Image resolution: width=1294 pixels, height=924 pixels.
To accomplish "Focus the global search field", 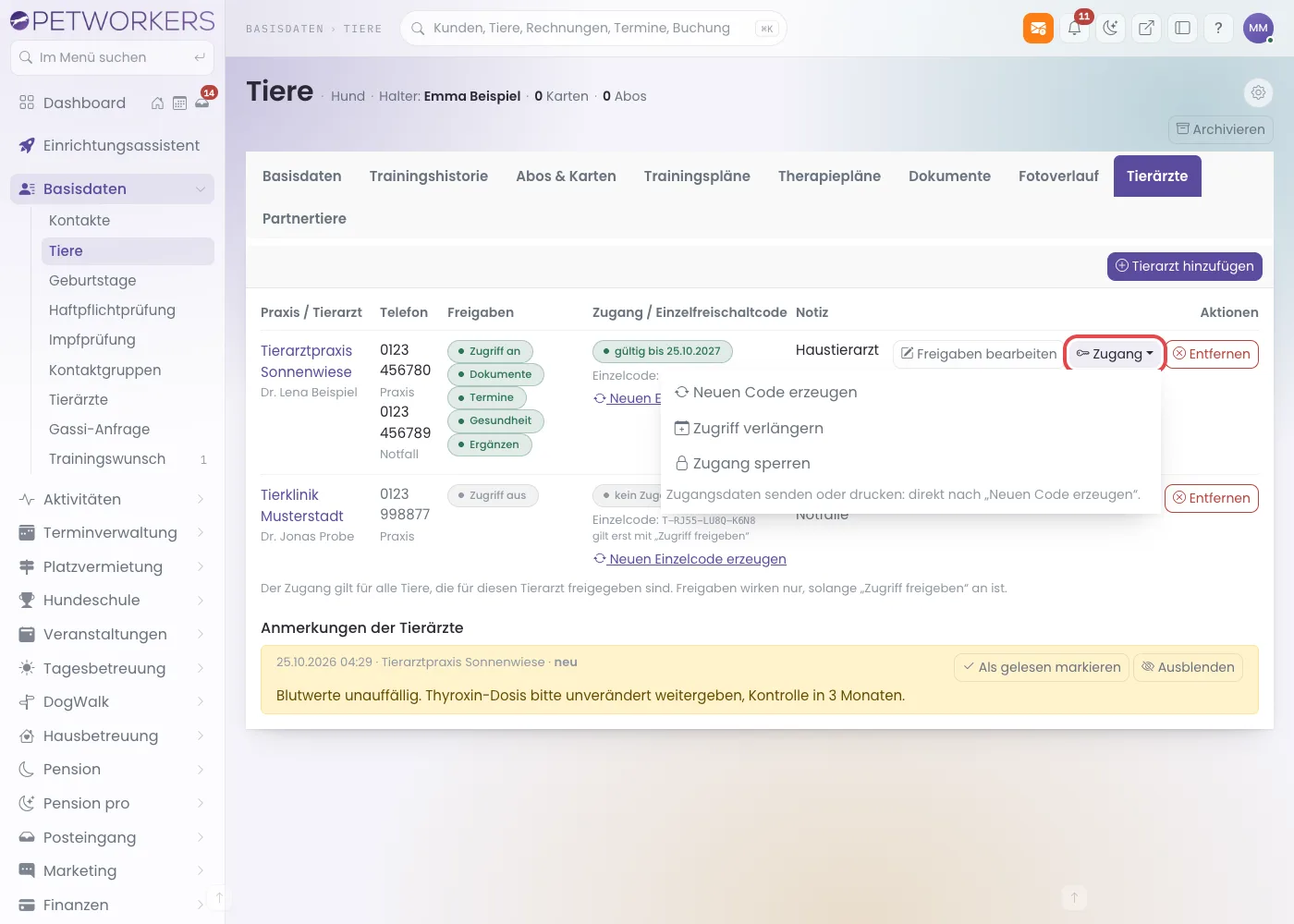I will tap(592, 28).
